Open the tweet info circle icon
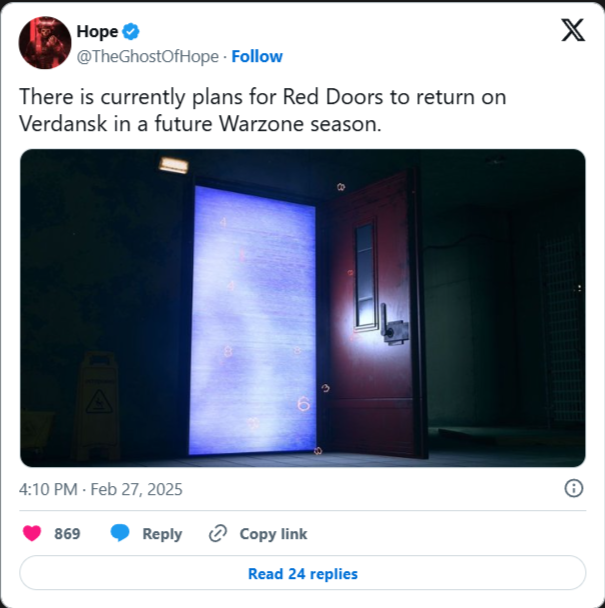Image resolution: width=605 pixels, height=608 pixels. (574, 488)
